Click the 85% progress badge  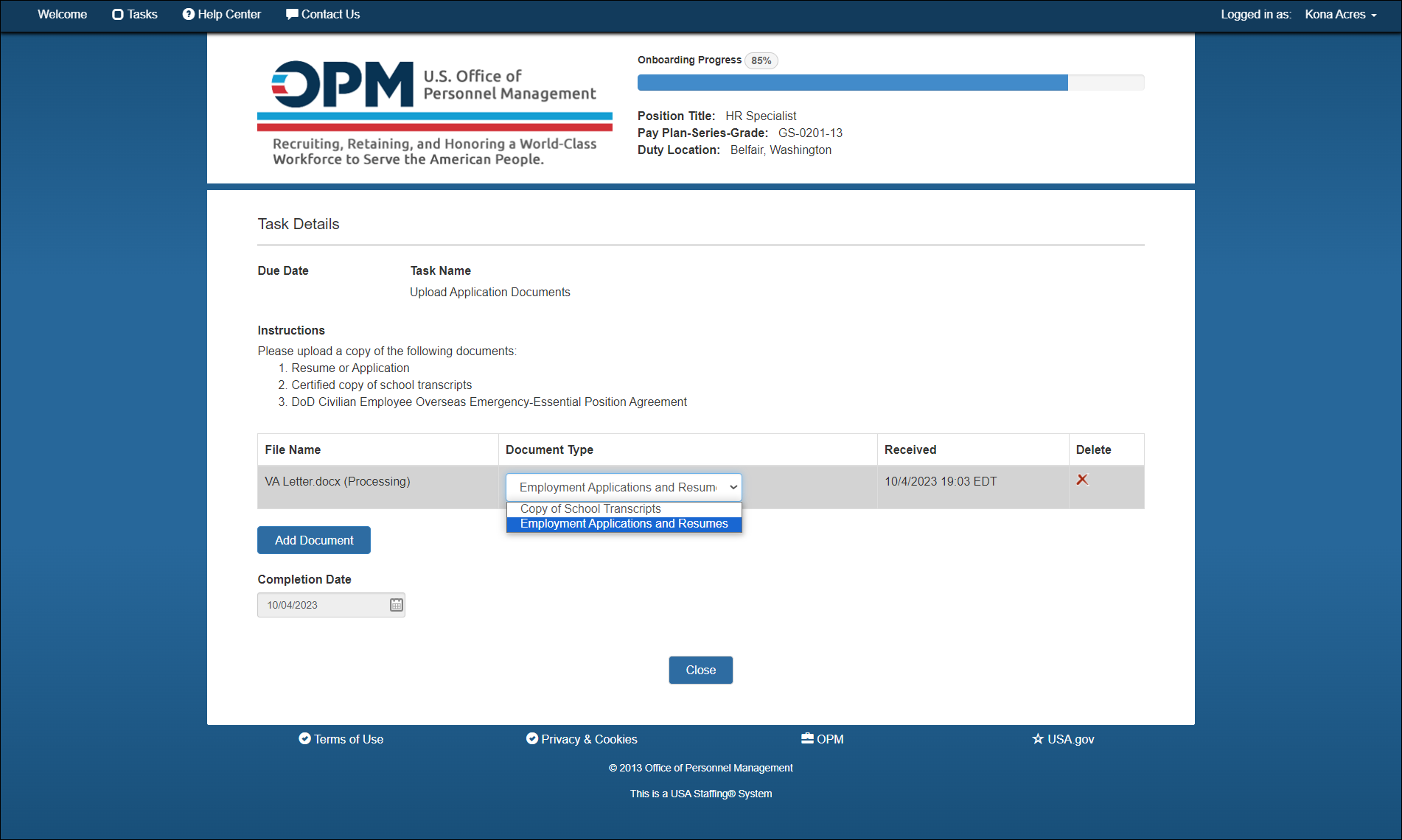[761, 60]
